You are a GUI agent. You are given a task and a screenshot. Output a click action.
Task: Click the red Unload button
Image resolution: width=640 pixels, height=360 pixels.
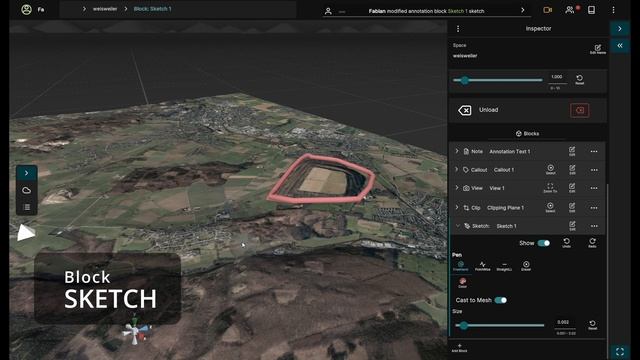pyautogui.click(x=579, y=110)
